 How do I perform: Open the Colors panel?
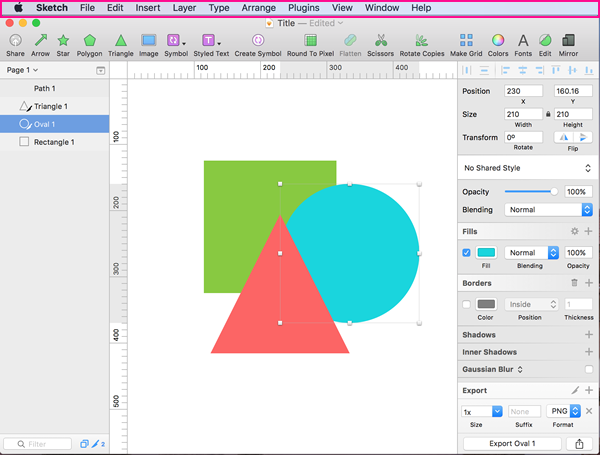click(498, 41)
